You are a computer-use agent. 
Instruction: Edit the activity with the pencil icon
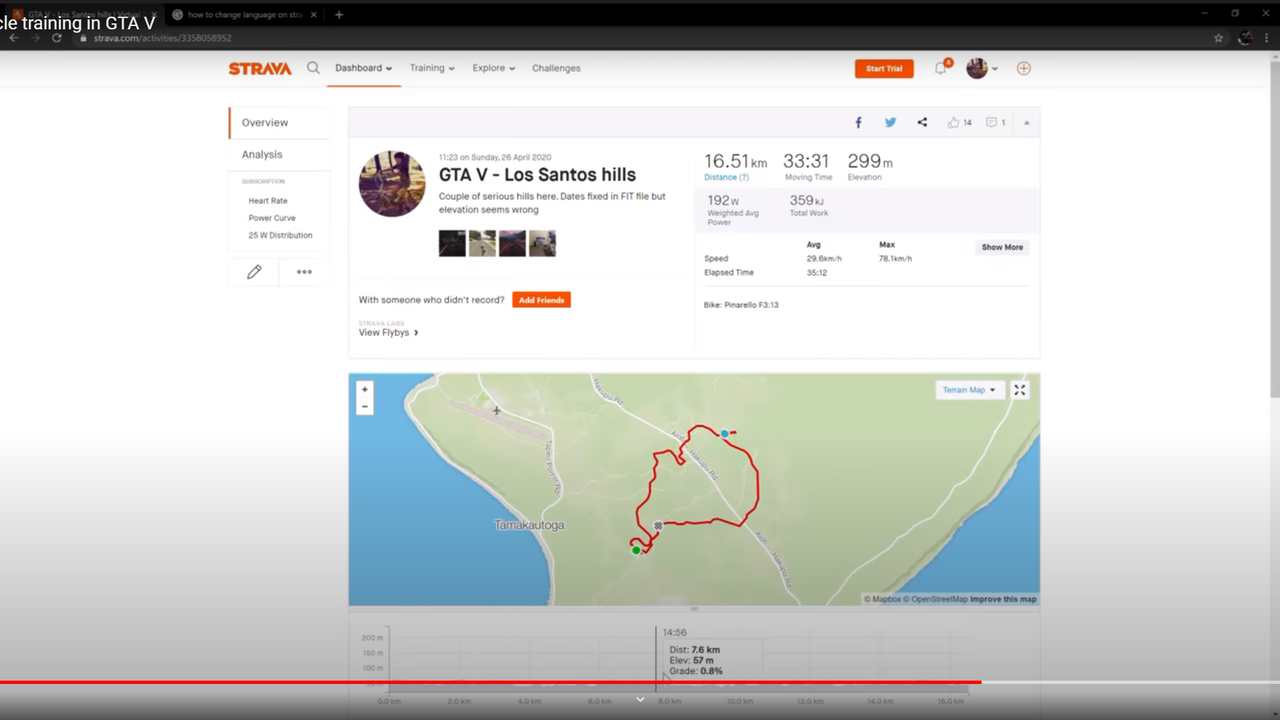(254, 272)
